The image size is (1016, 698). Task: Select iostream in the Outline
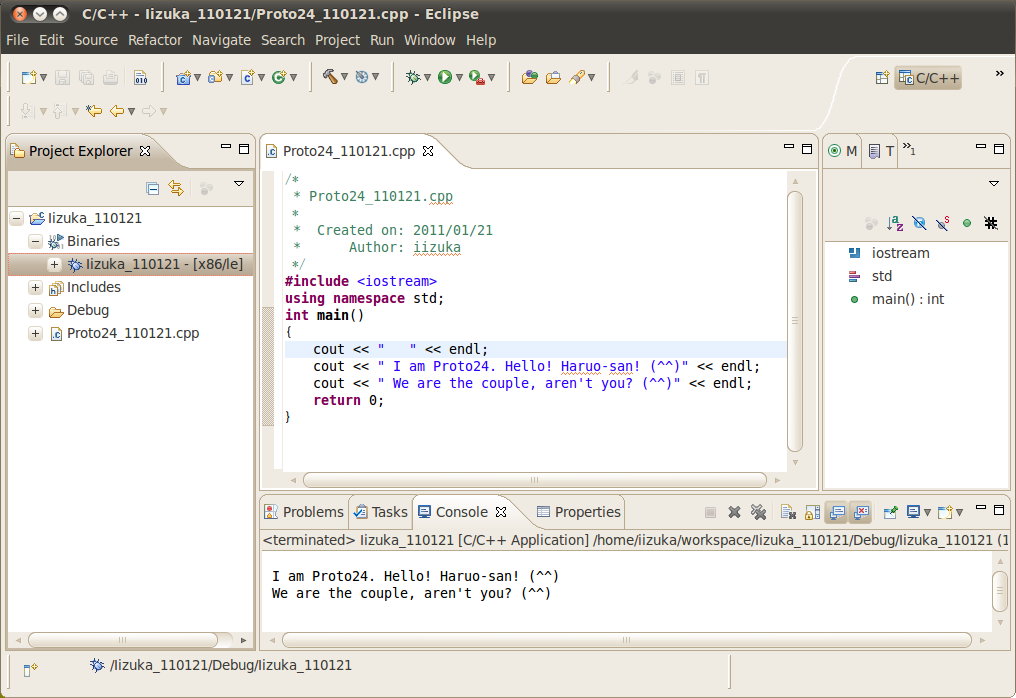(900, 253)
